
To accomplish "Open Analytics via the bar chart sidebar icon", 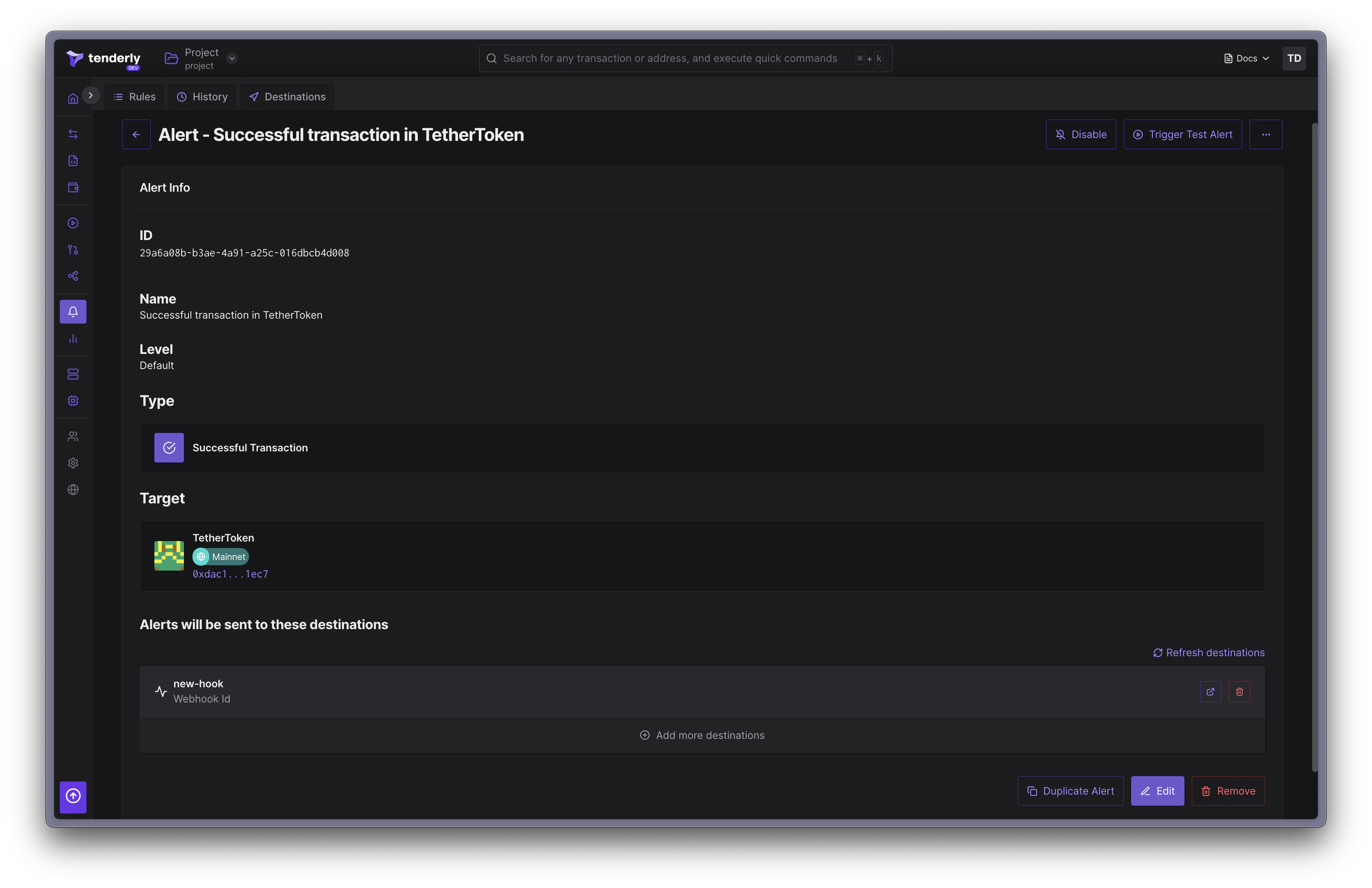I will pos(73,338).
